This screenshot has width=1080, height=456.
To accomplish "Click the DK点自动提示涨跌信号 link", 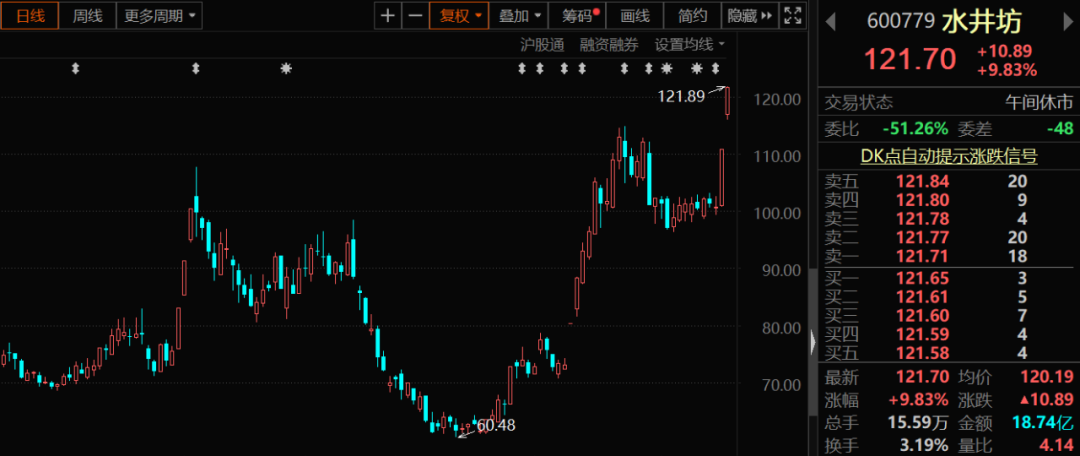I will pos(948,155).
